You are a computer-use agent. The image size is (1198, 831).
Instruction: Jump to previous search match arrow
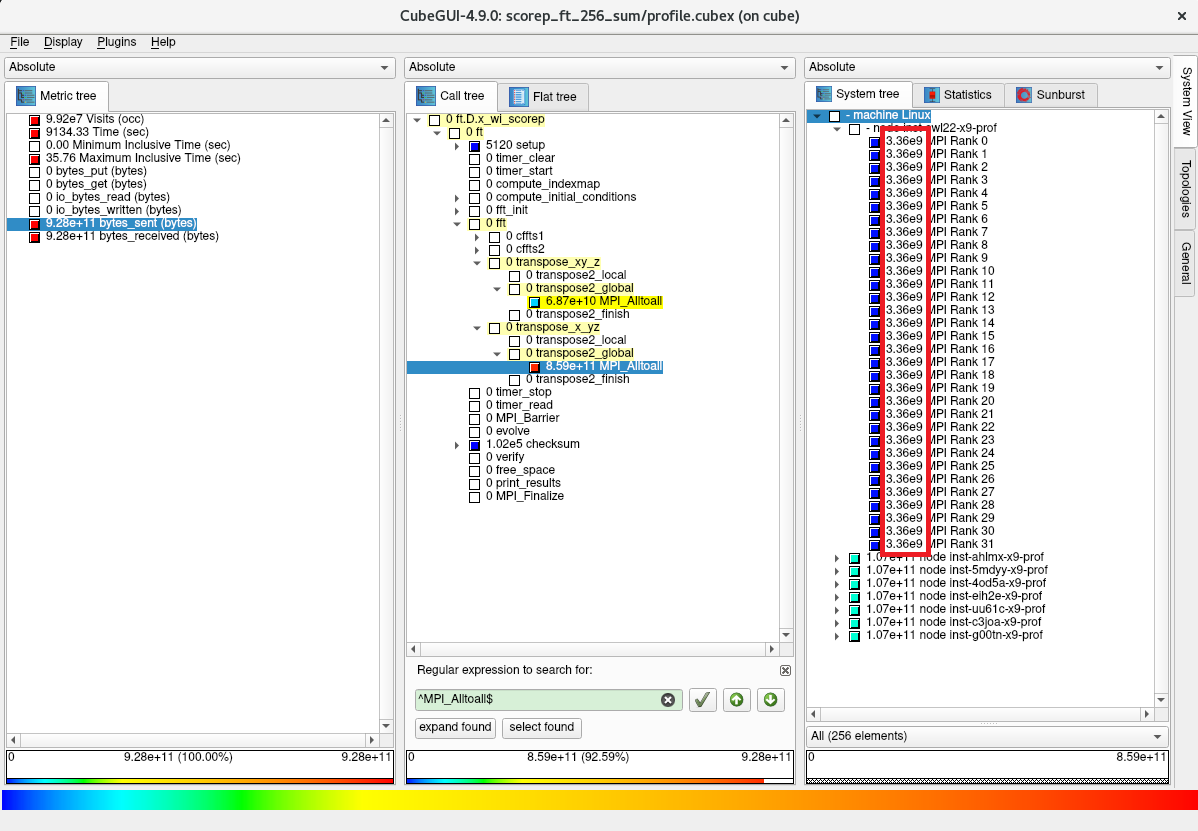click(x=736, y=700)
